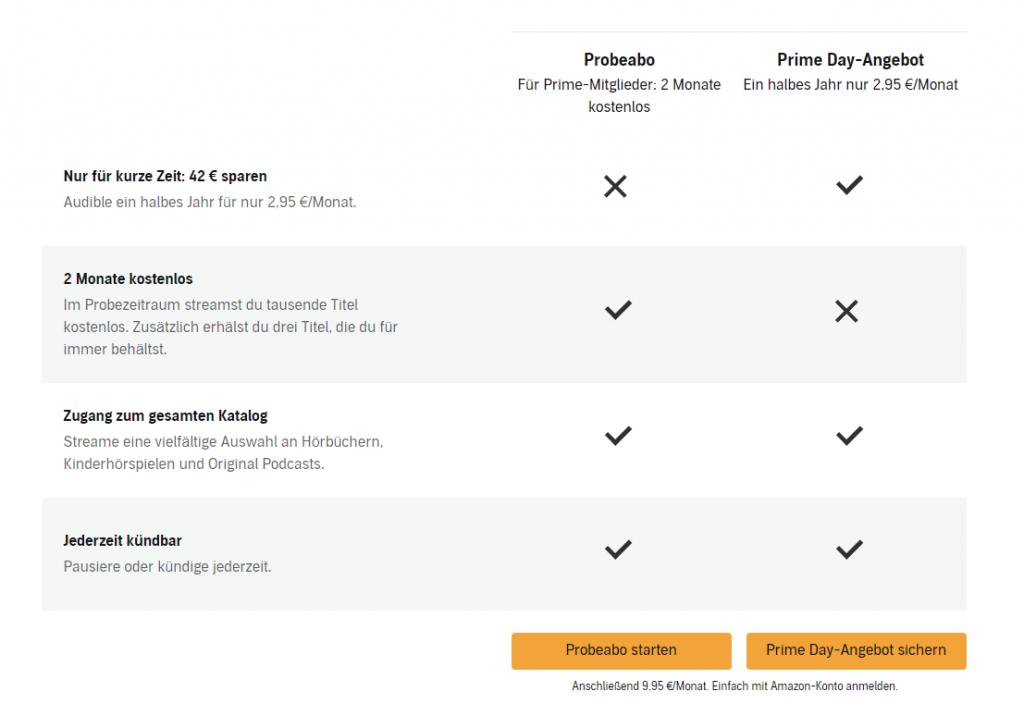Click the 'Pausiere oder kündige jederzeit' description

click(x=167, y=566)
